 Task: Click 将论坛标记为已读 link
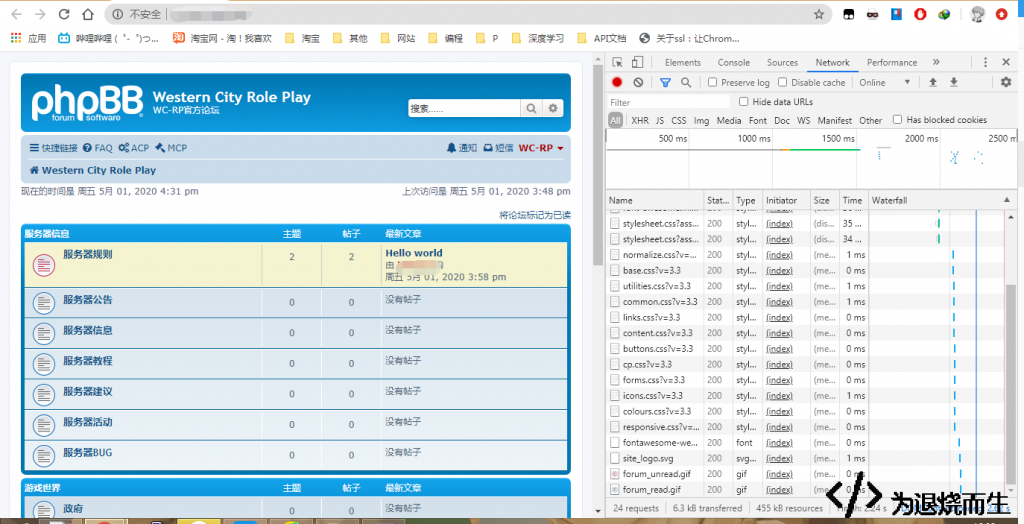point(535,215)
